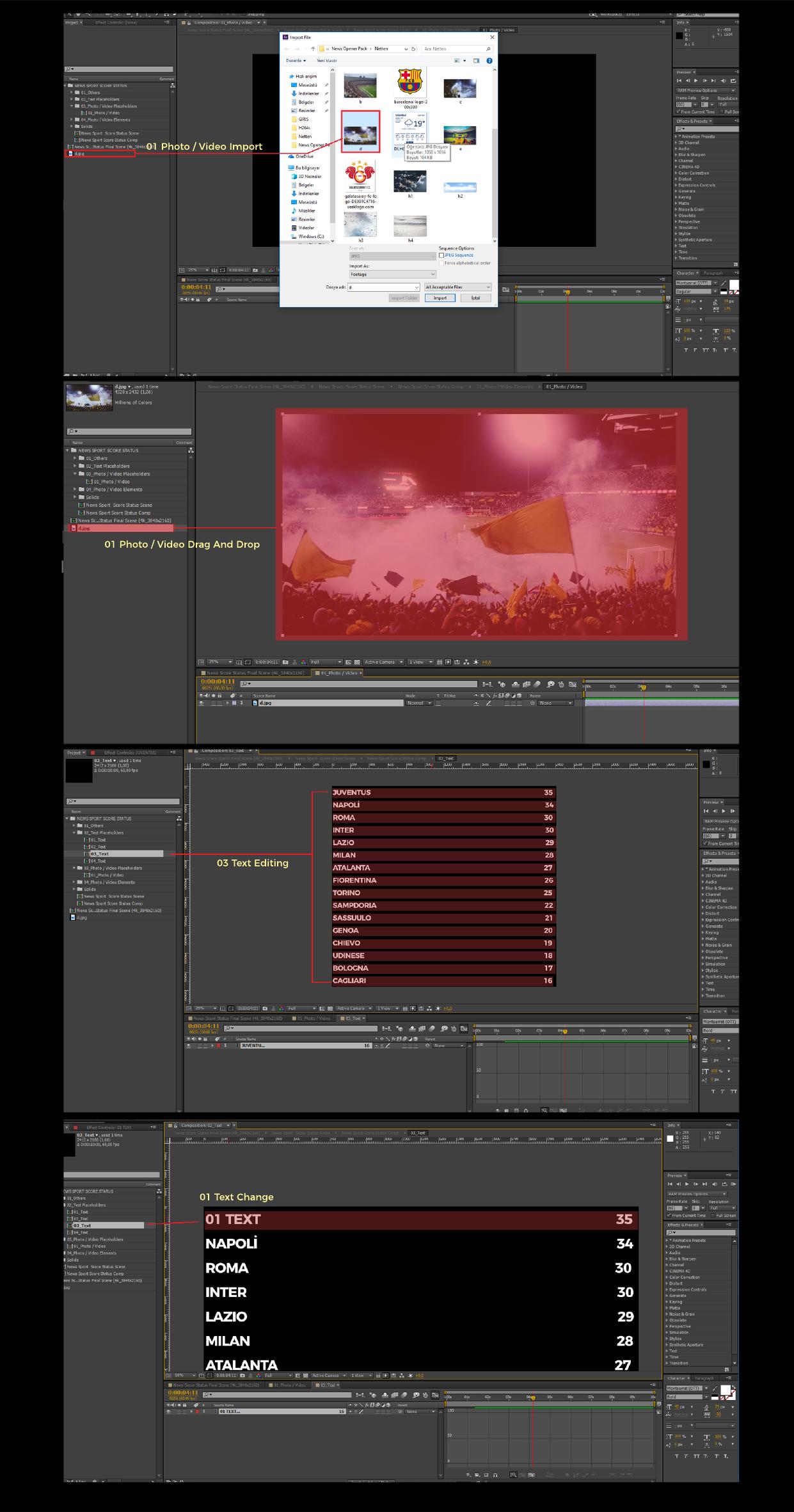Open the Import As Footage dropdown

(x=392, y=274)
